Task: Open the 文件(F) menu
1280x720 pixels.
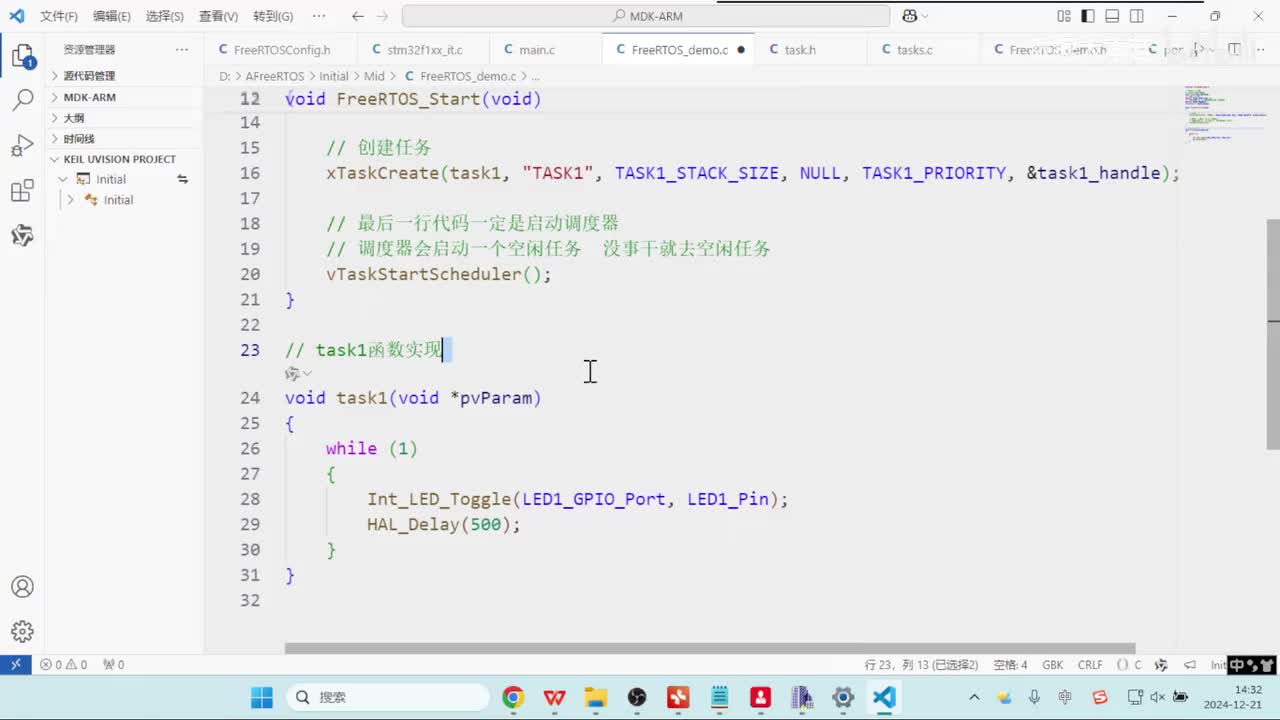Action: click(x=59, y=16)
